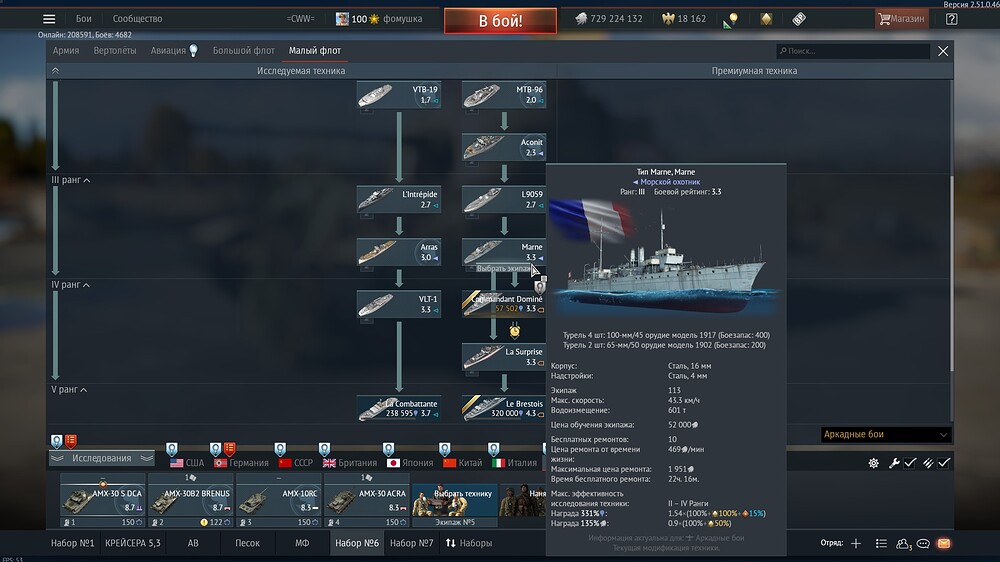The height and width of the screenshot is (562, 1000).
Task: Open the settings gear icon above crews
Action: pos(873,463)
